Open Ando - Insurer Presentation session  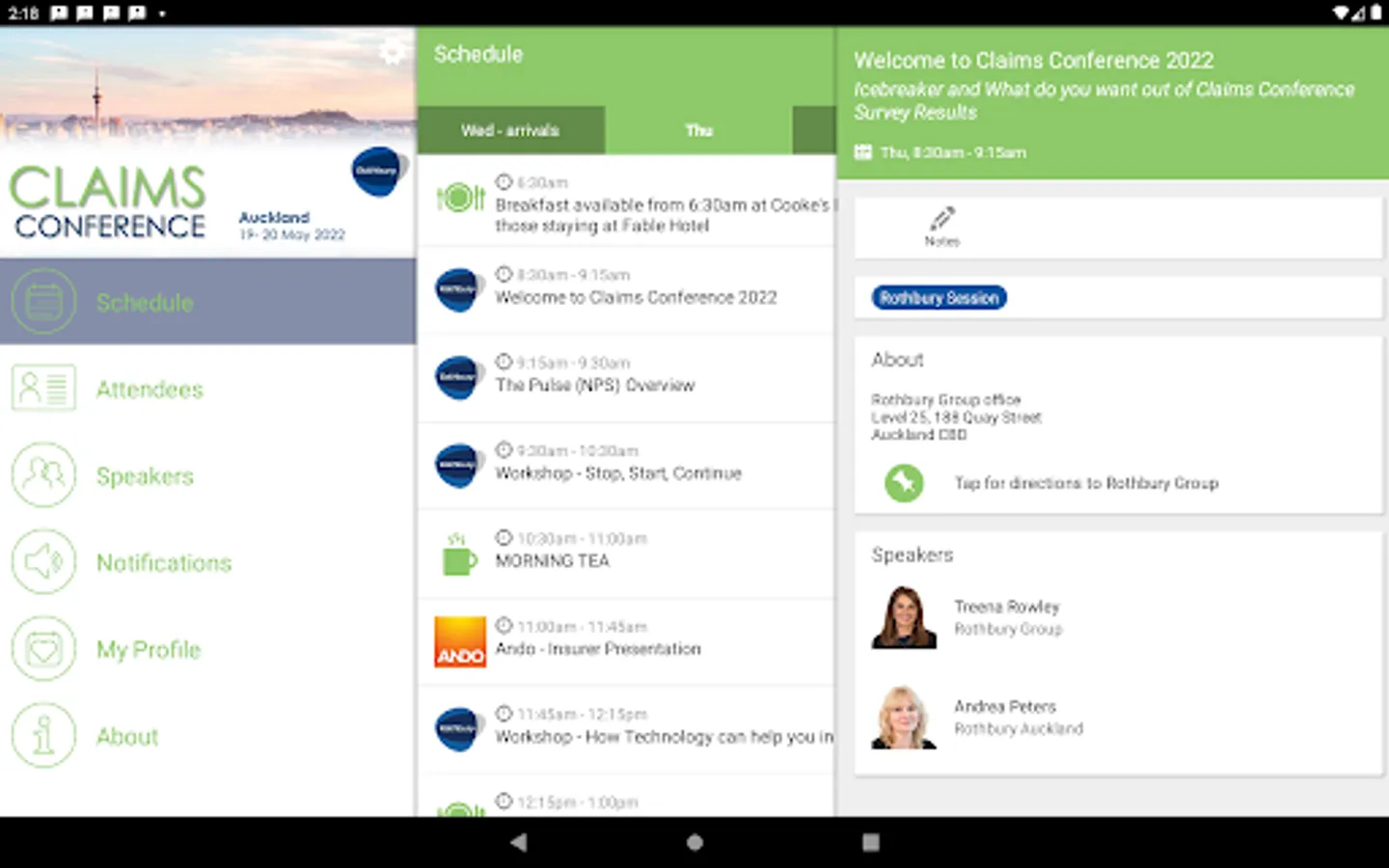pos(626,642)
